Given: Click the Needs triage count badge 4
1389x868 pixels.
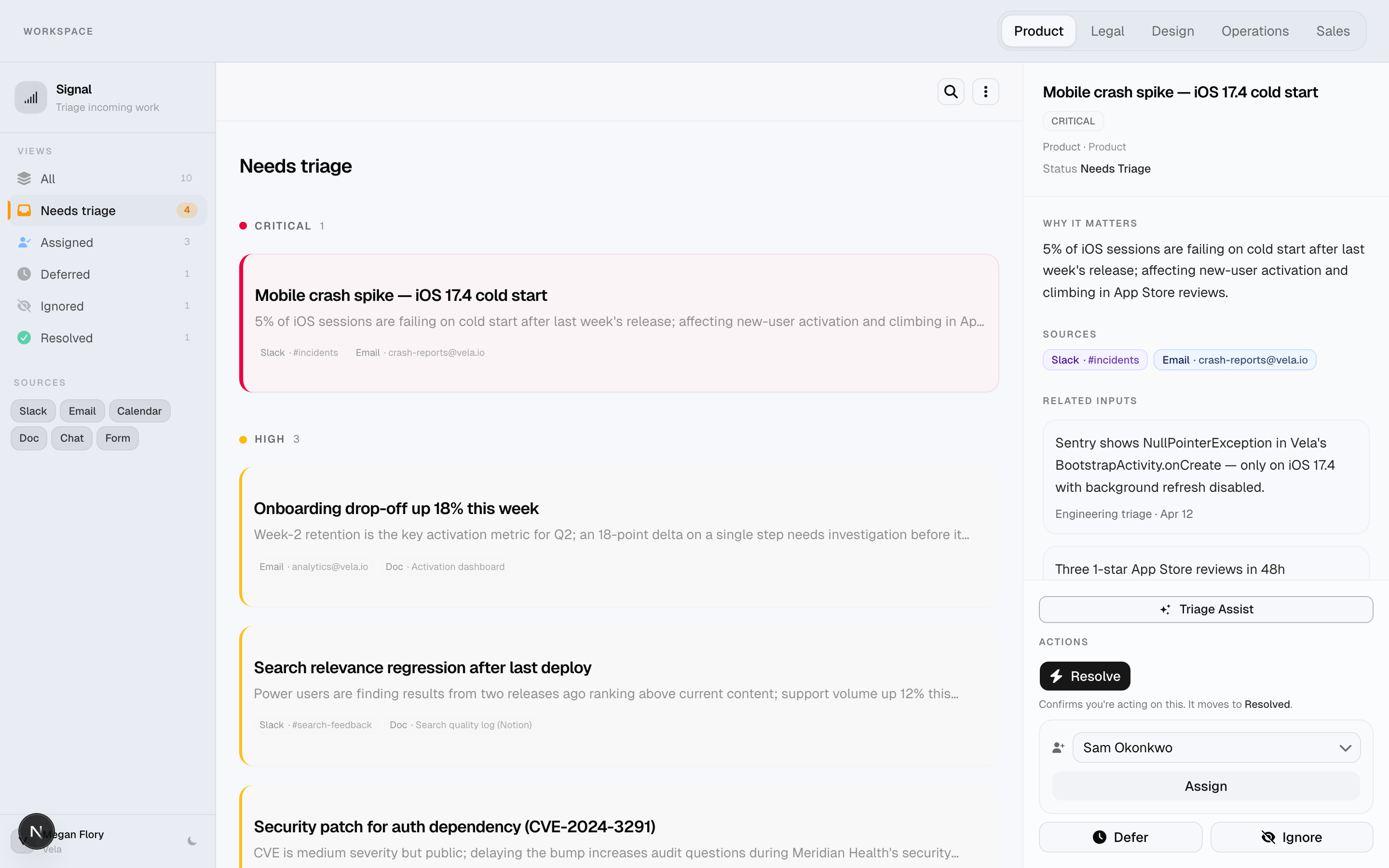Looking at the screenshot, I should [187, 210].
